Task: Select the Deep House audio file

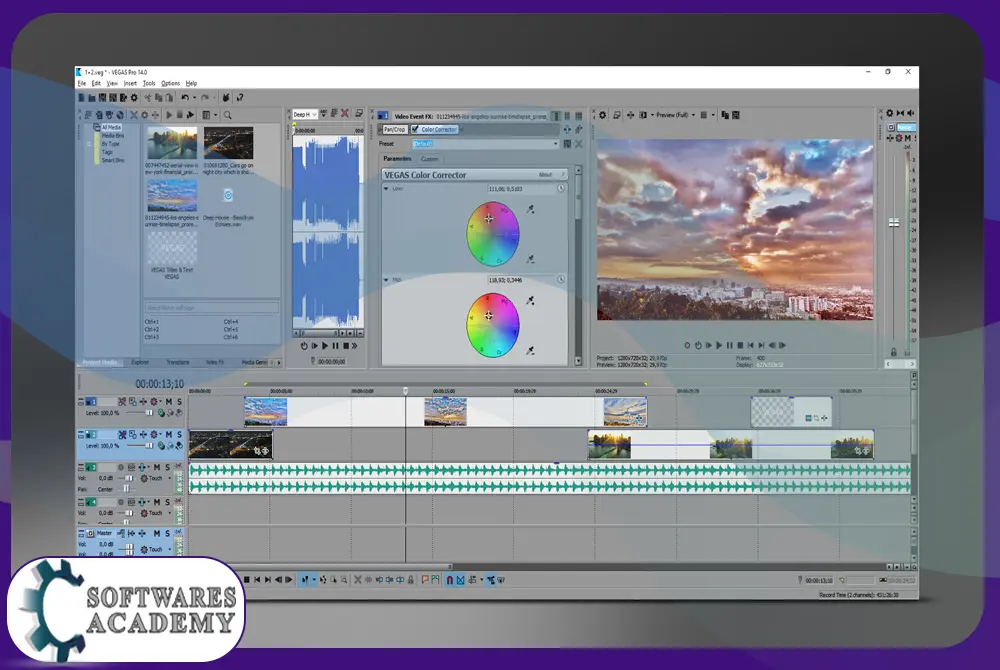Action: pos(228,196)
